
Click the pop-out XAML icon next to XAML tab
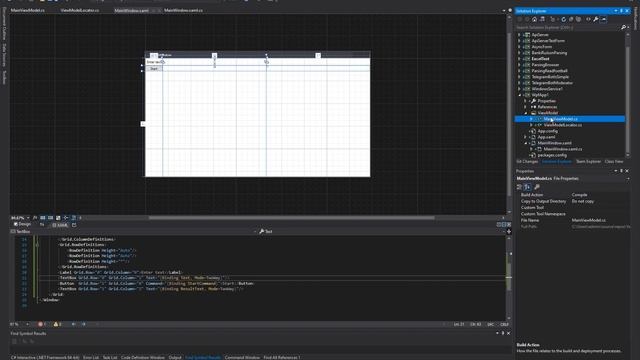[x=74, y=224]
